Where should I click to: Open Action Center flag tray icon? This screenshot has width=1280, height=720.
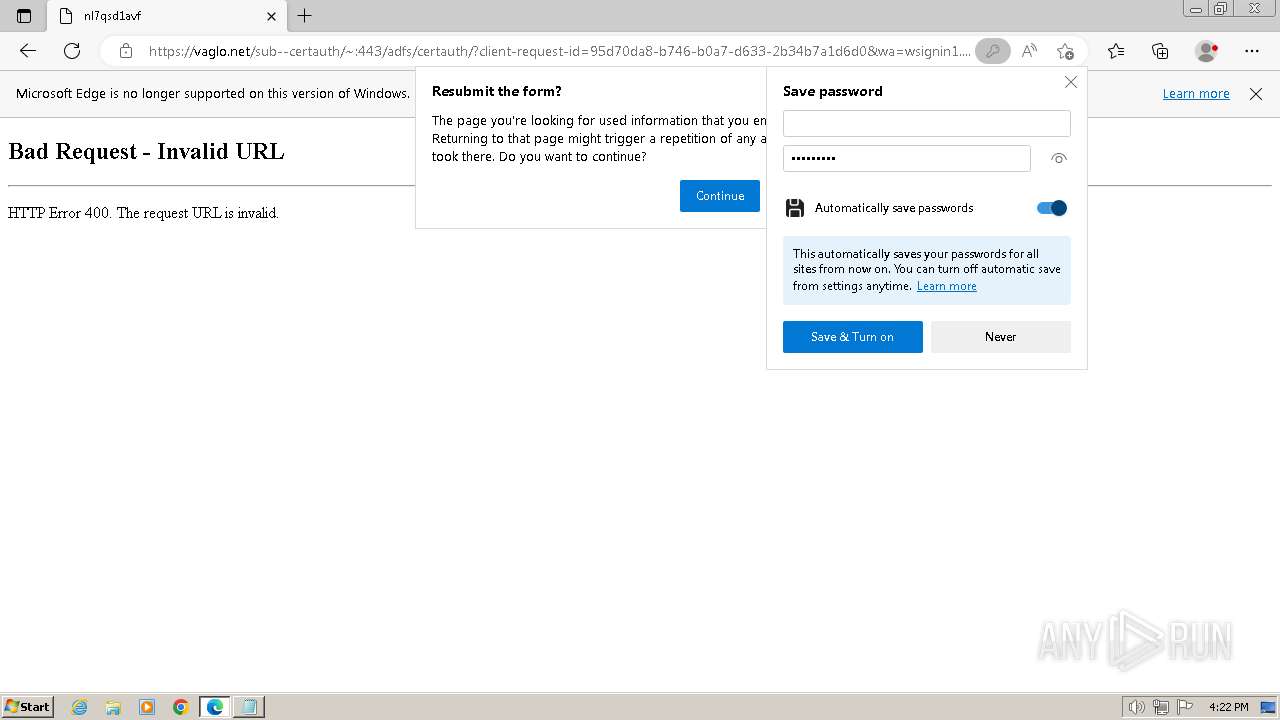pyautogui.click(x=1185, y=707)
